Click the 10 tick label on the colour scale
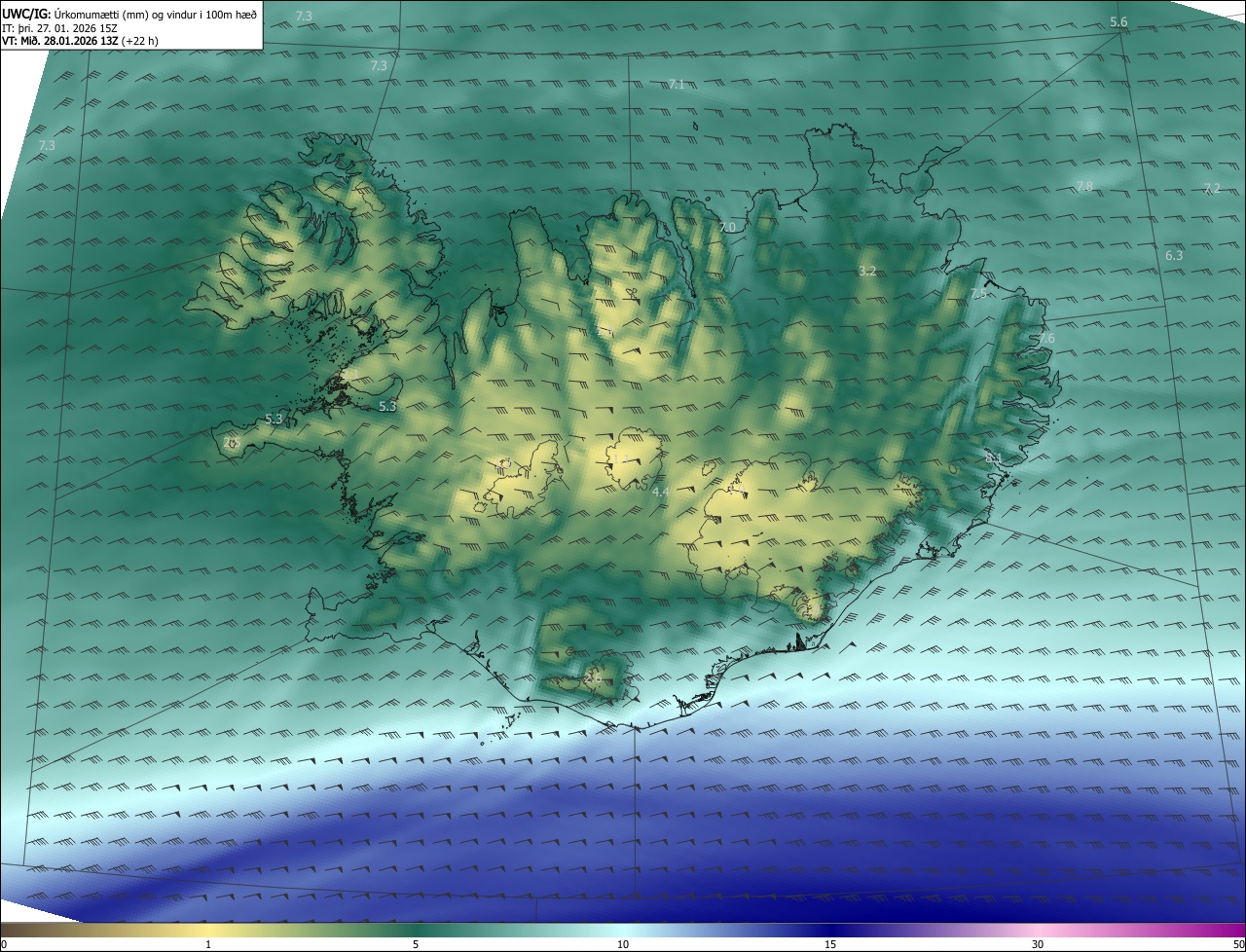Image resolution: width=1246 pixels, height=952 pixels. point(623,944)
